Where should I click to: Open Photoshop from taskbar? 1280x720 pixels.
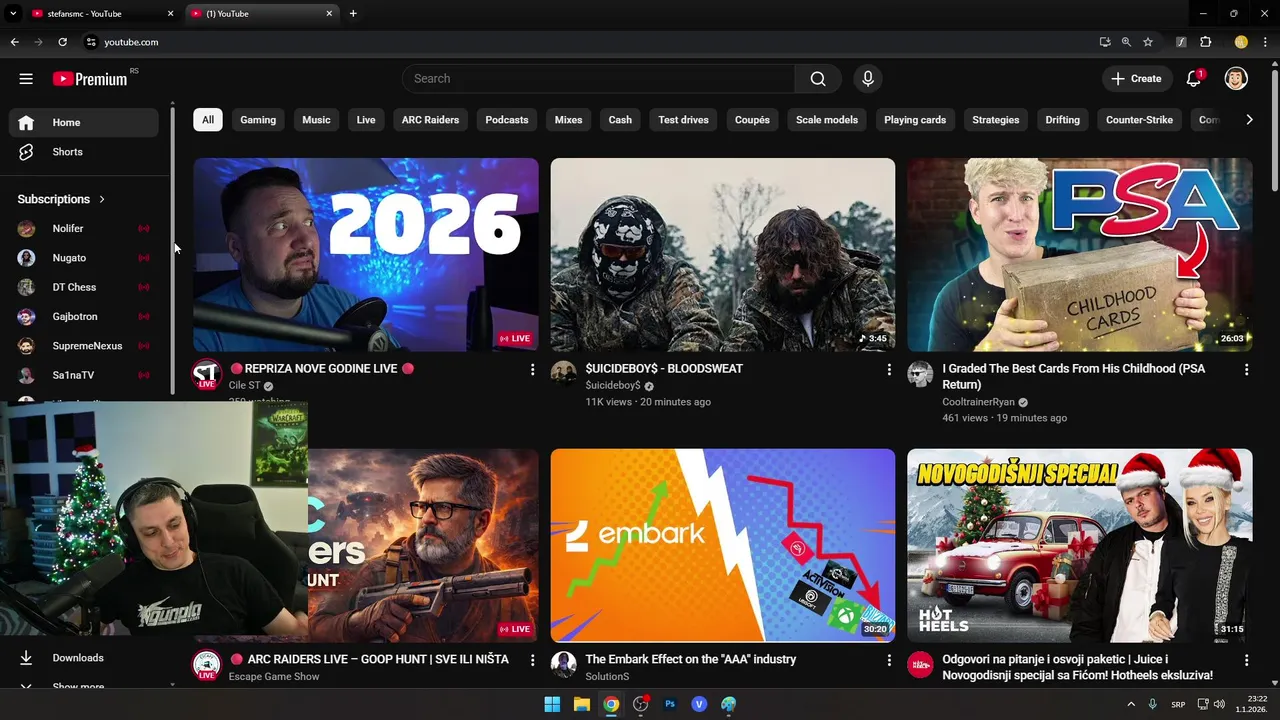pyautogui.click(x=670, y=704)
